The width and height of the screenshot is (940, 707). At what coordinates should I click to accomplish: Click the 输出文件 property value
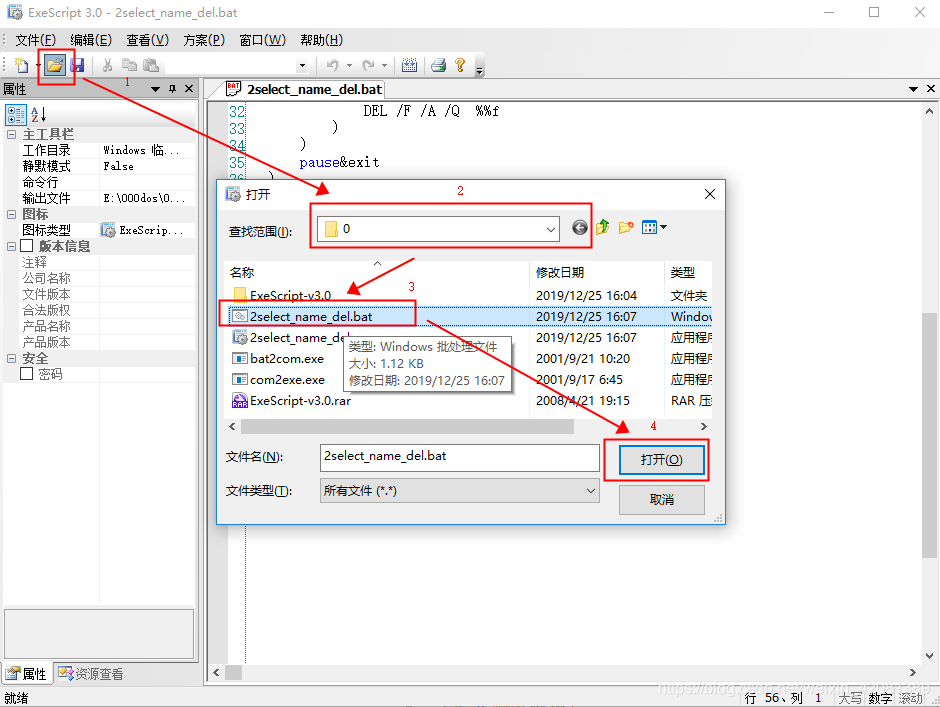click(147, 198)
